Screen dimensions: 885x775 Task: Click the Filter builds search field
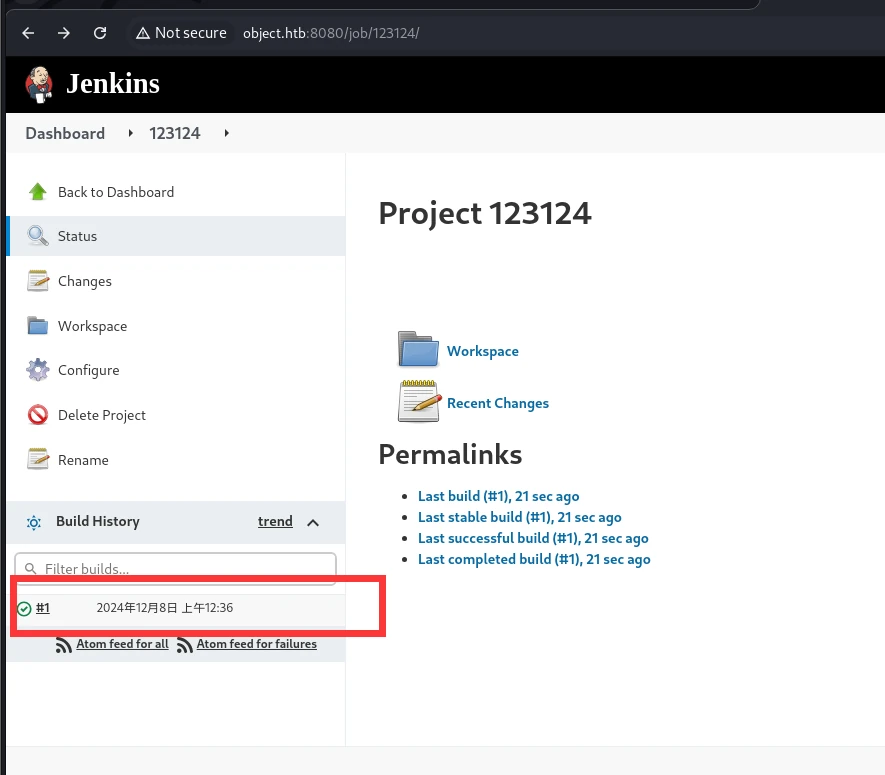pyautogui.click(x=176, y=568)
